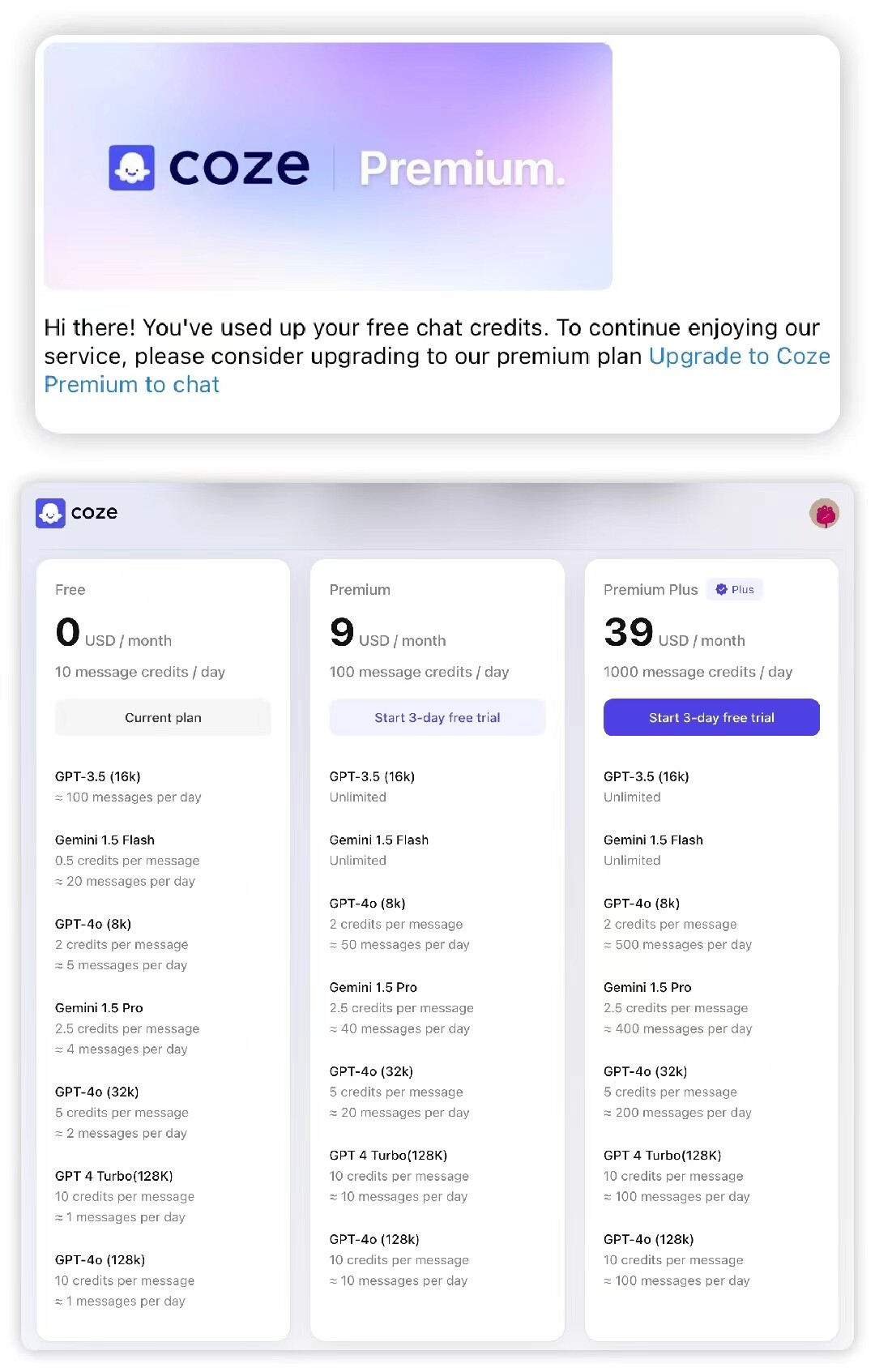Click Gemini 1.5 Flash in the Free plan
Viewport: 875px width, 1372px height.
tap(105, 840)
